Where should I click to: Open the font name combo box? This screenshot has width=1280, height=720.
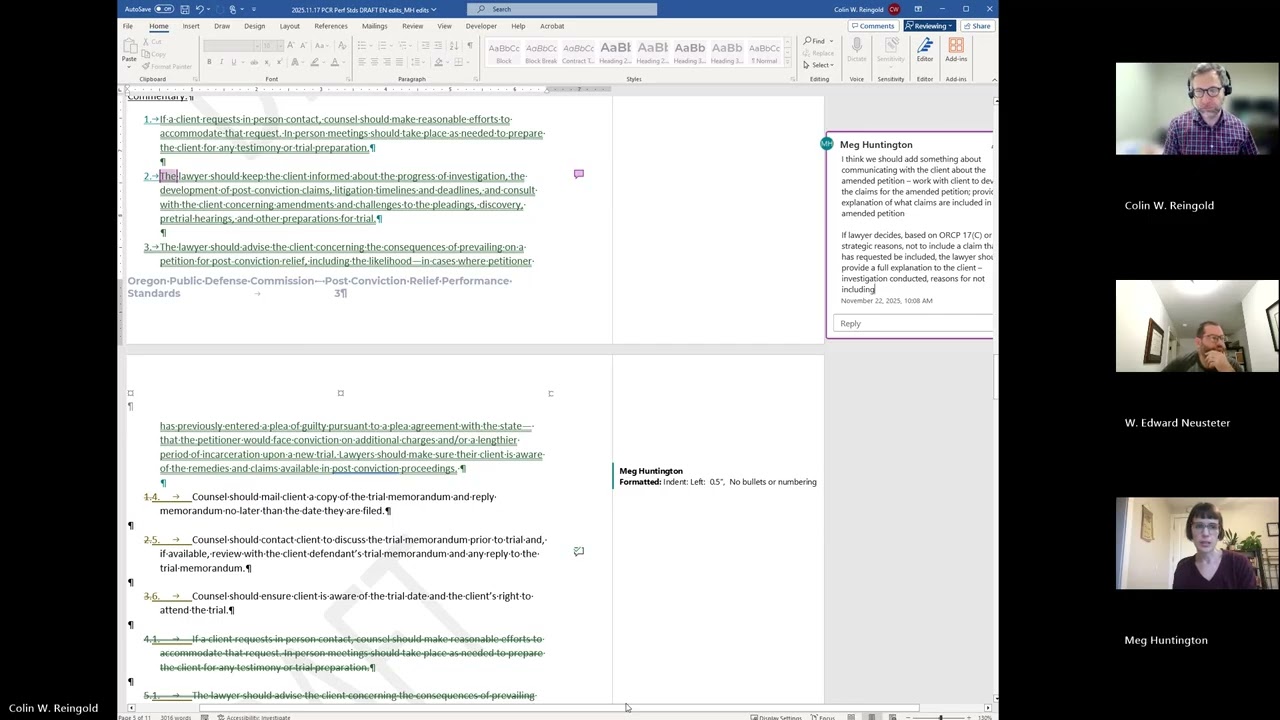[231, 46]
